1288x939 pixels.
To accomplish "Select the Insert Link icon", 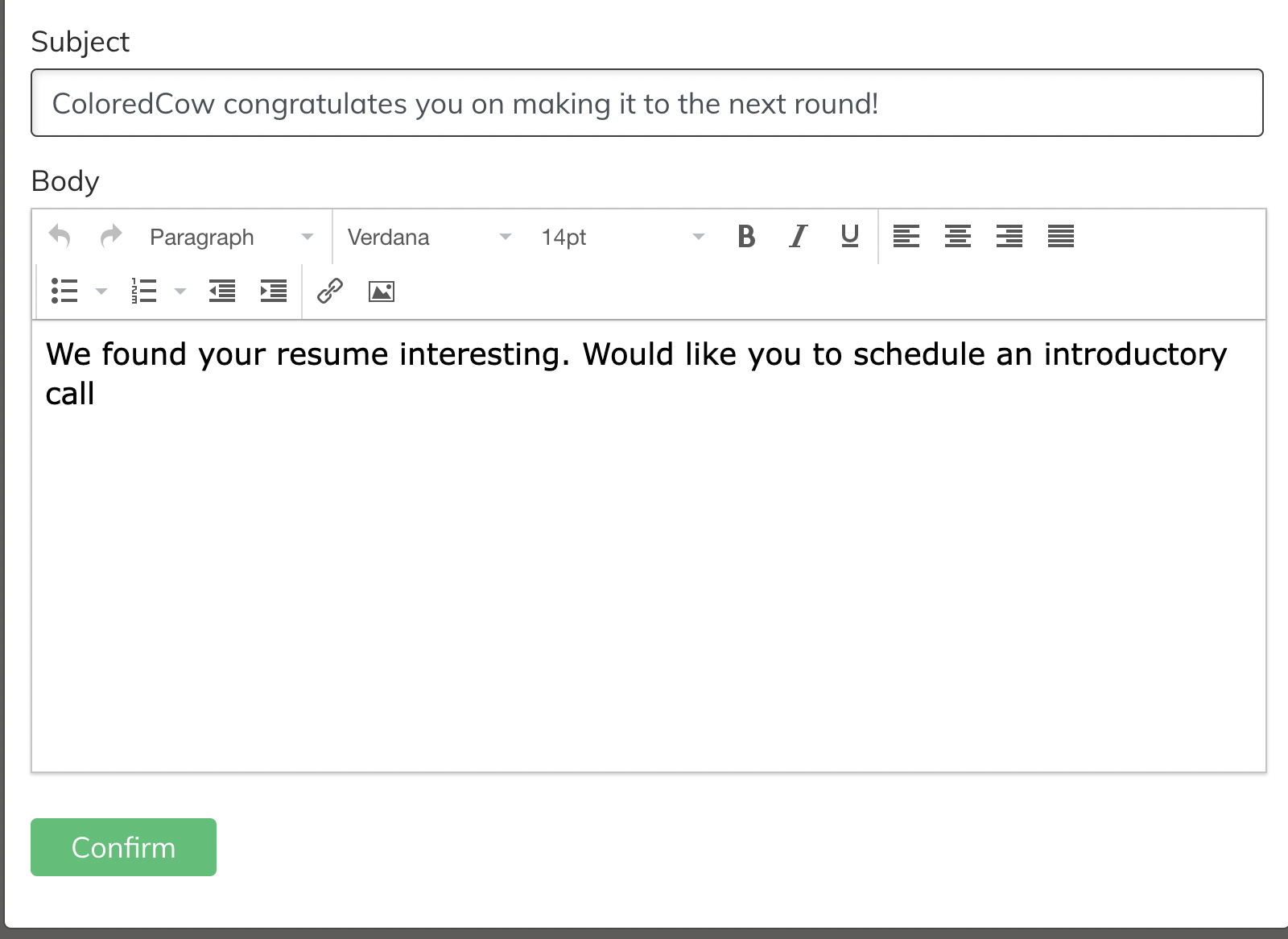I will point(330,292).
